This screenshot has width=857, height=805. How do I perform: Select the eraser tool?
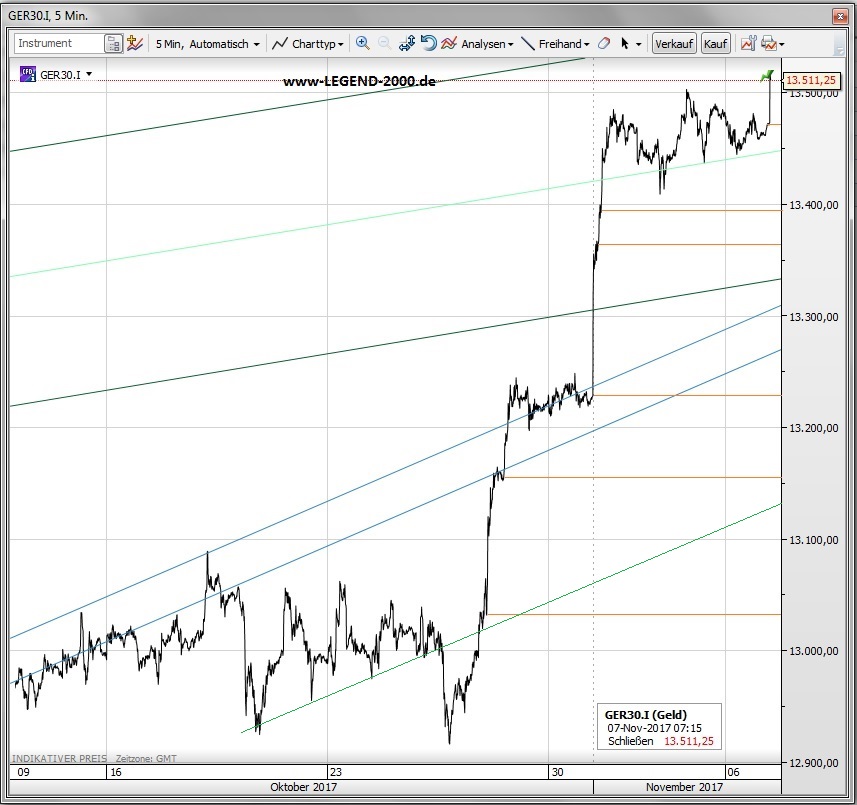pos(603,44)
